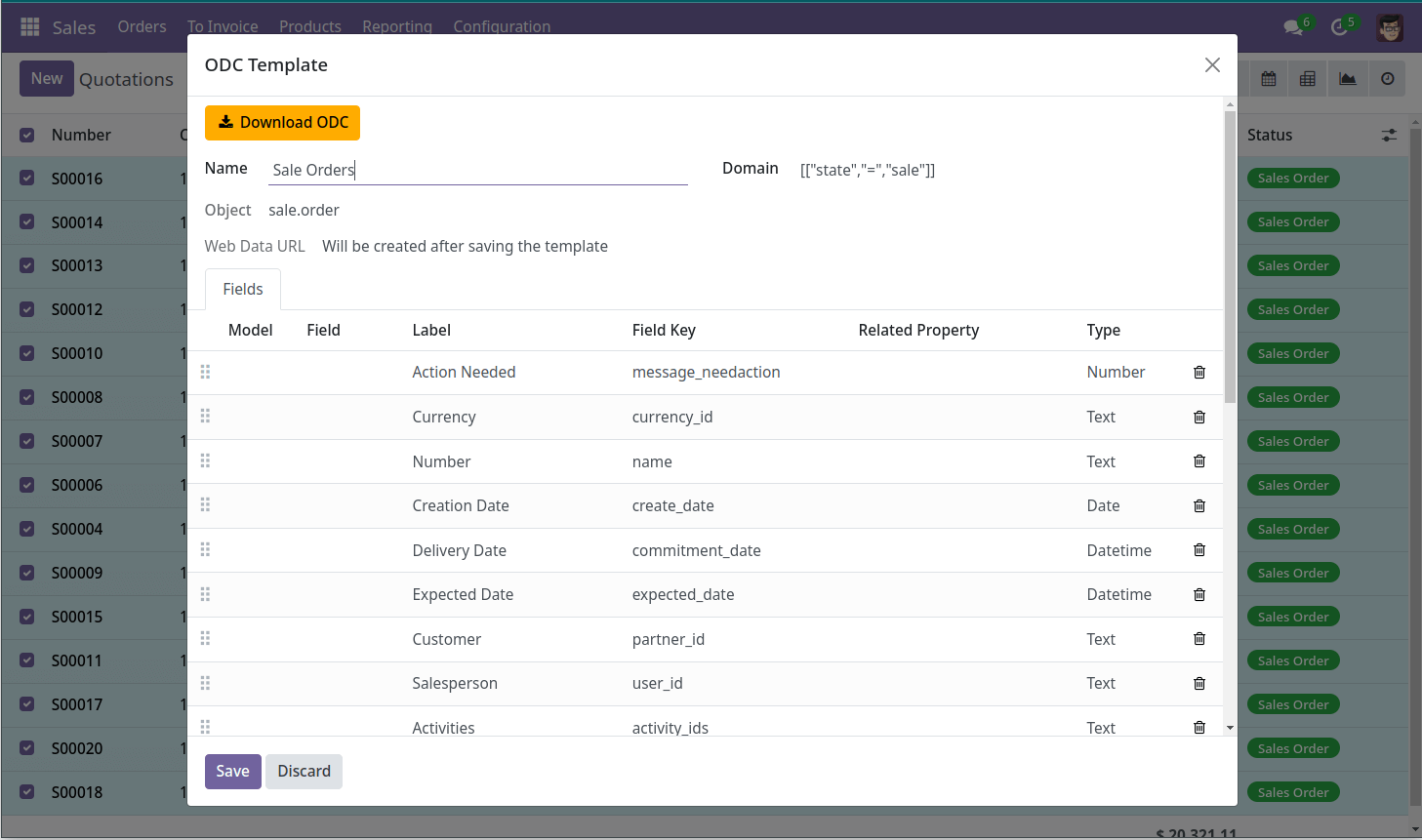Open the activities clock icon in navbar
This screenshot has width=1422, height=840.
tap(1340, 27)
